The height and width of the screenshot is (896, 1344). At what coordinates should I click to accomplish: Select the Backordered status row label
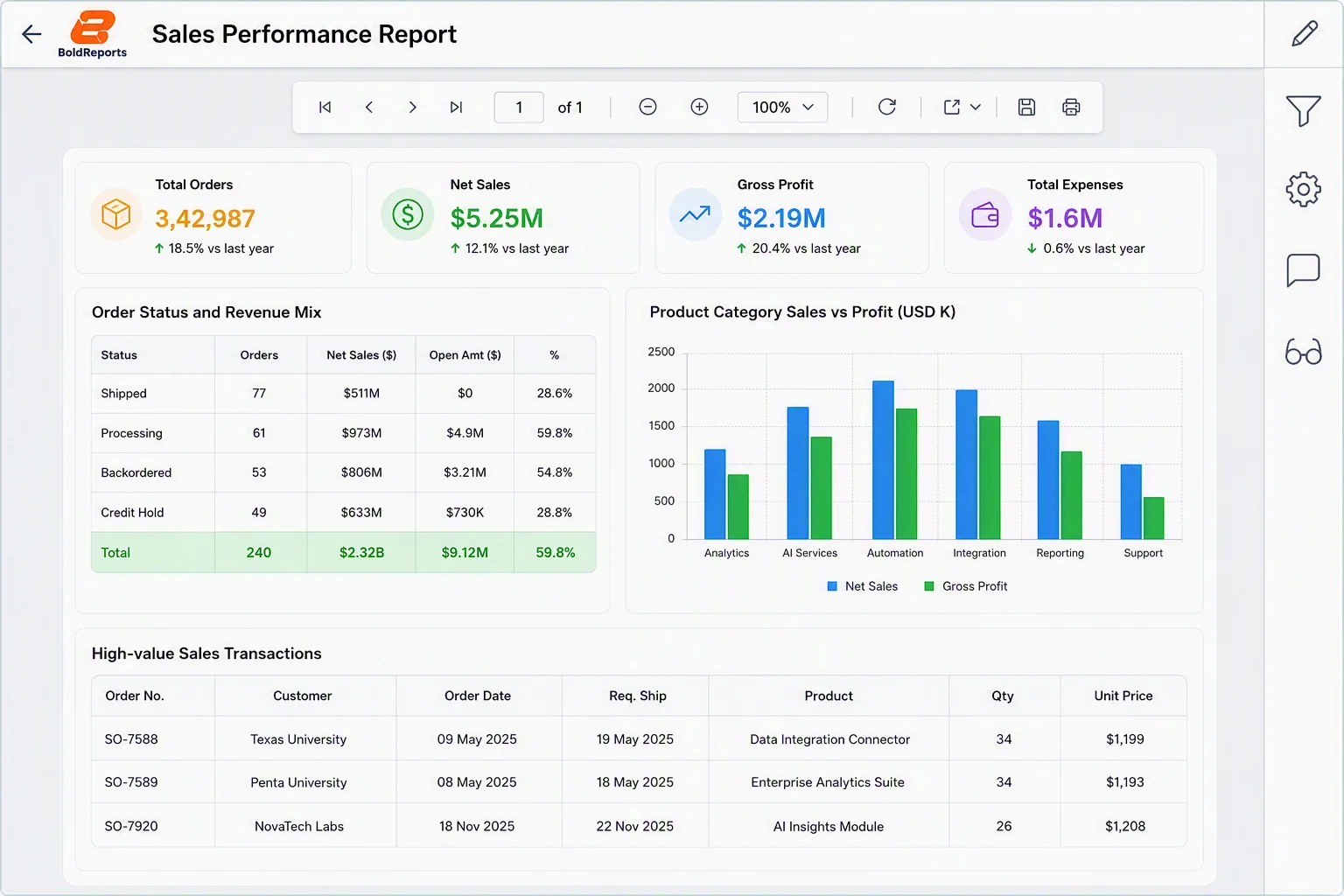[136, 472]
